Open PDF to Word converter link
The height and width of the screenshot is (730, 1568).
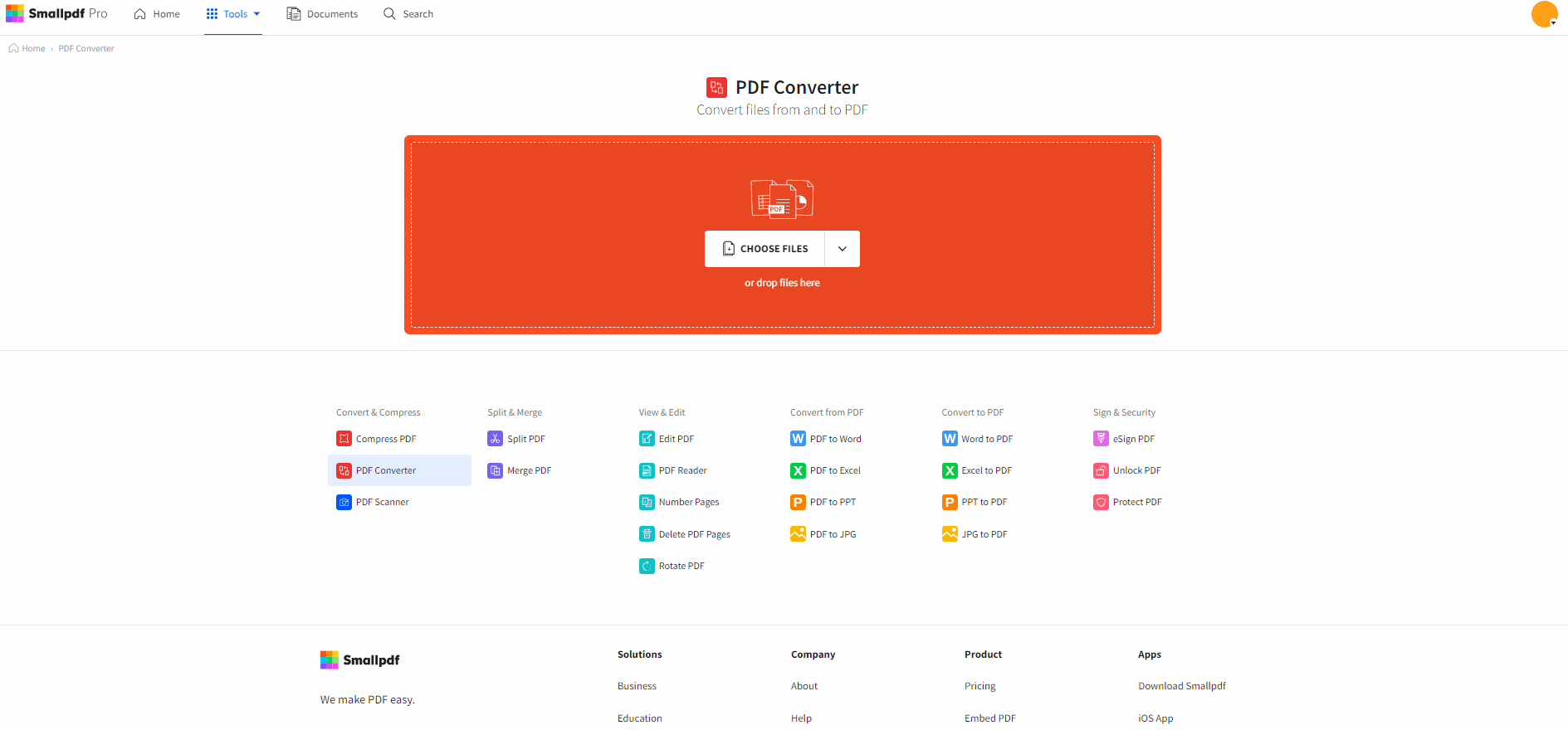(836, 439)
